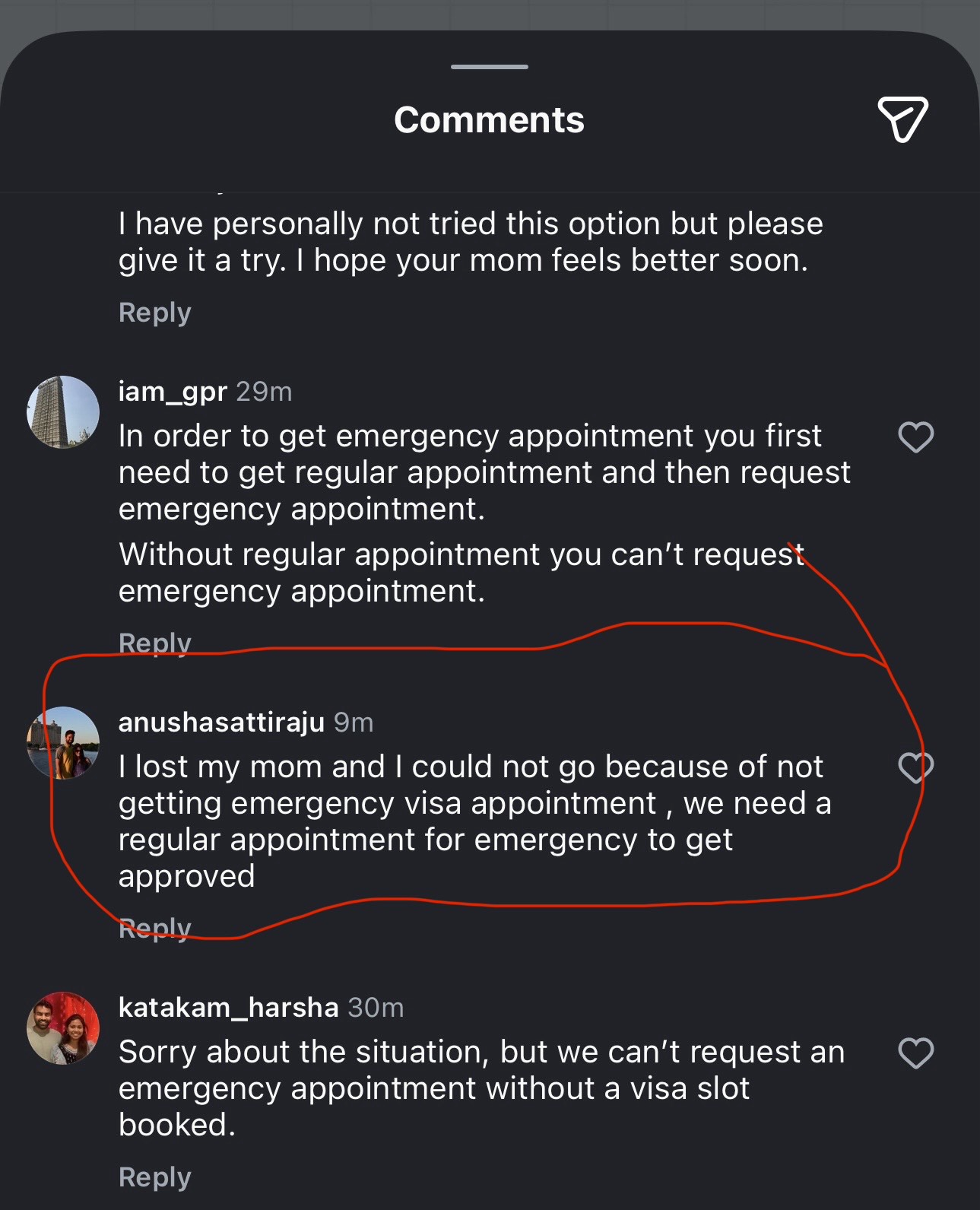The width and height of the screenshot is (980, 1210).
Task: Click the katakam_harsha username
Action: point(228,1008)
